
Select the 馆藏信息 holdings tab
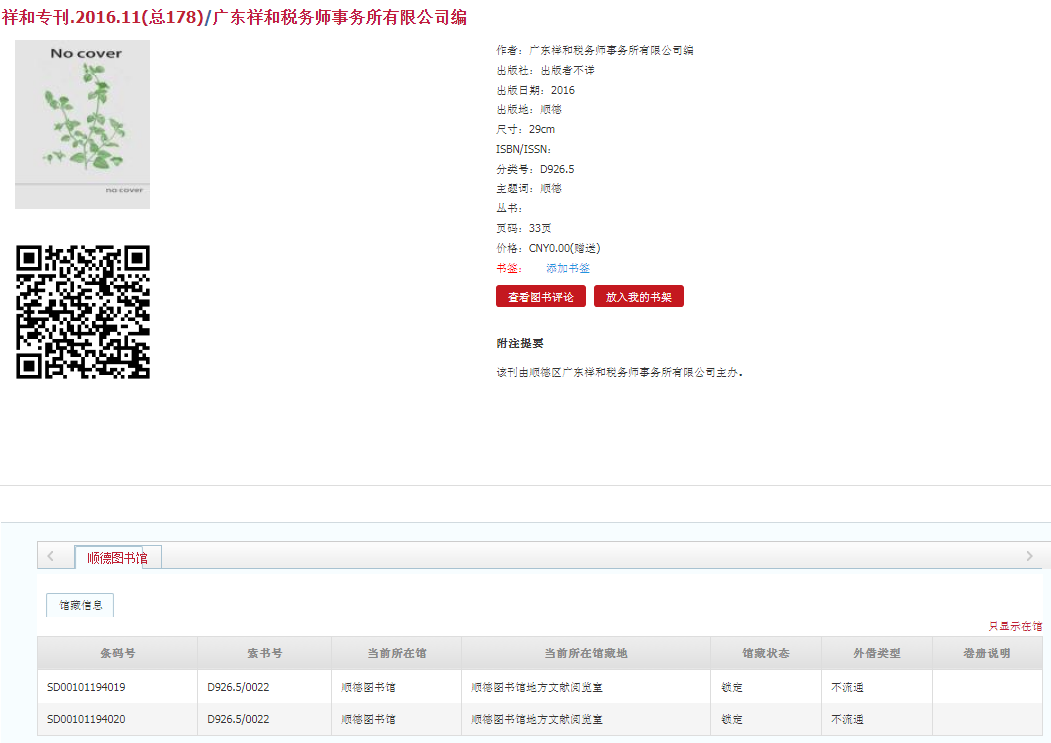click(x=80, y=605)
